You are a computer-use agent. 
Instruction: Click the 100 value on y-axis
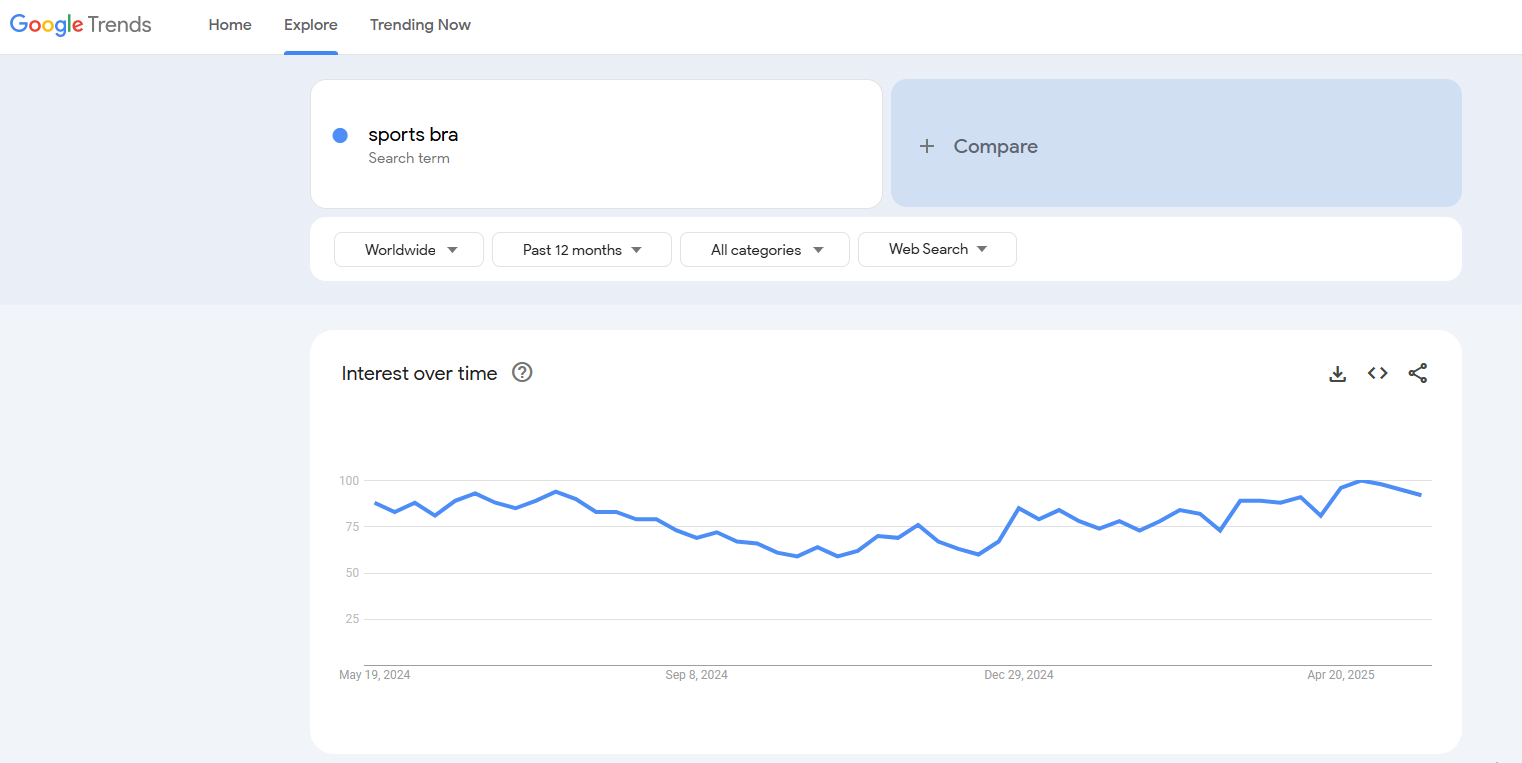tap(348, 481)
